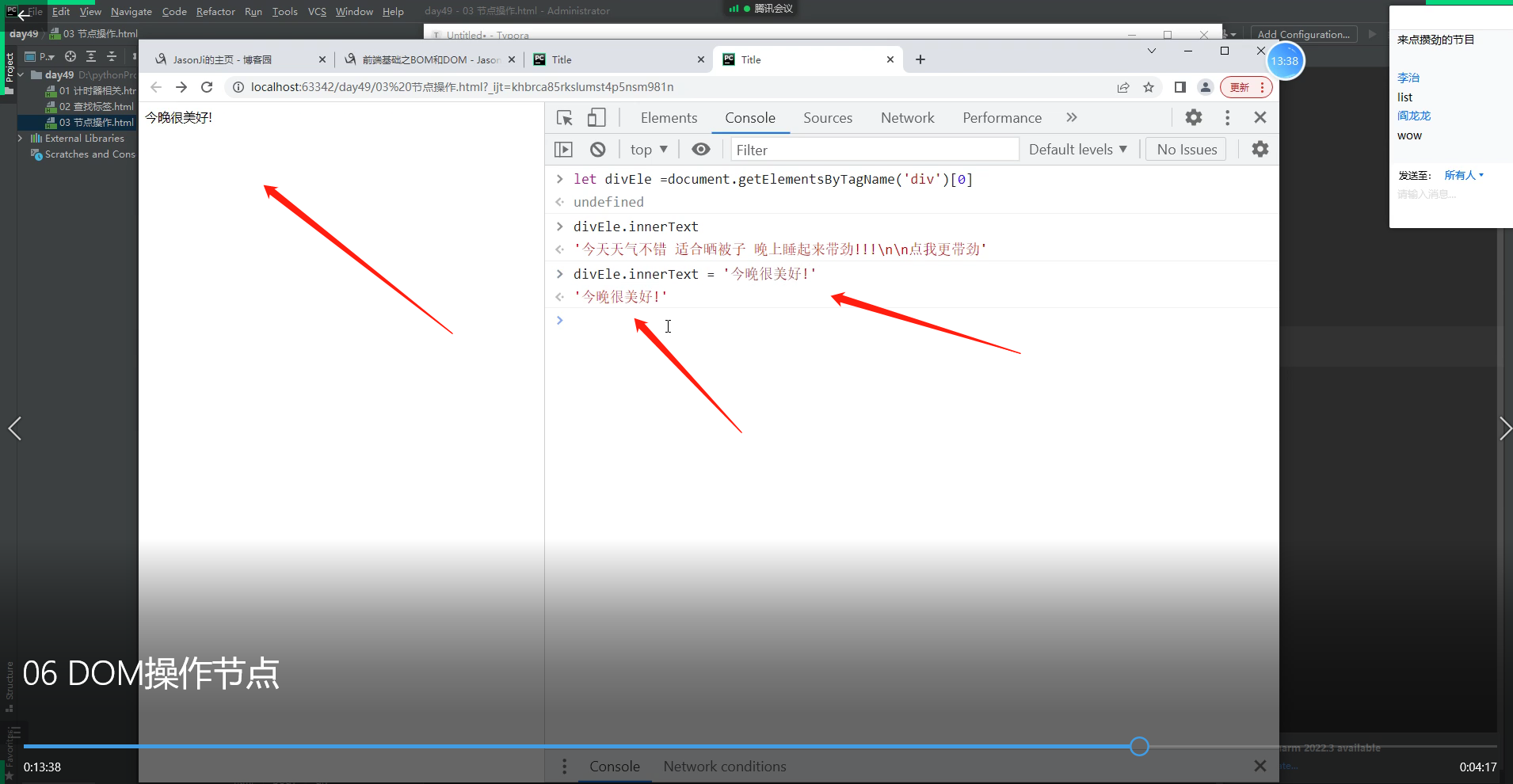Open 02 查找标签.html file
The image size is (1513, 784).
point(90,107)
